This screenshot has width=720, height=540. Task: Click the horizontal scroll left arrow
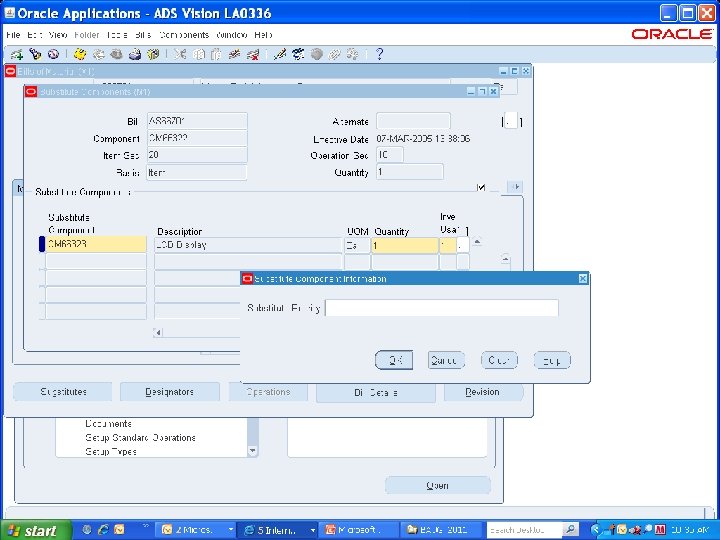(x=158, y=332)
